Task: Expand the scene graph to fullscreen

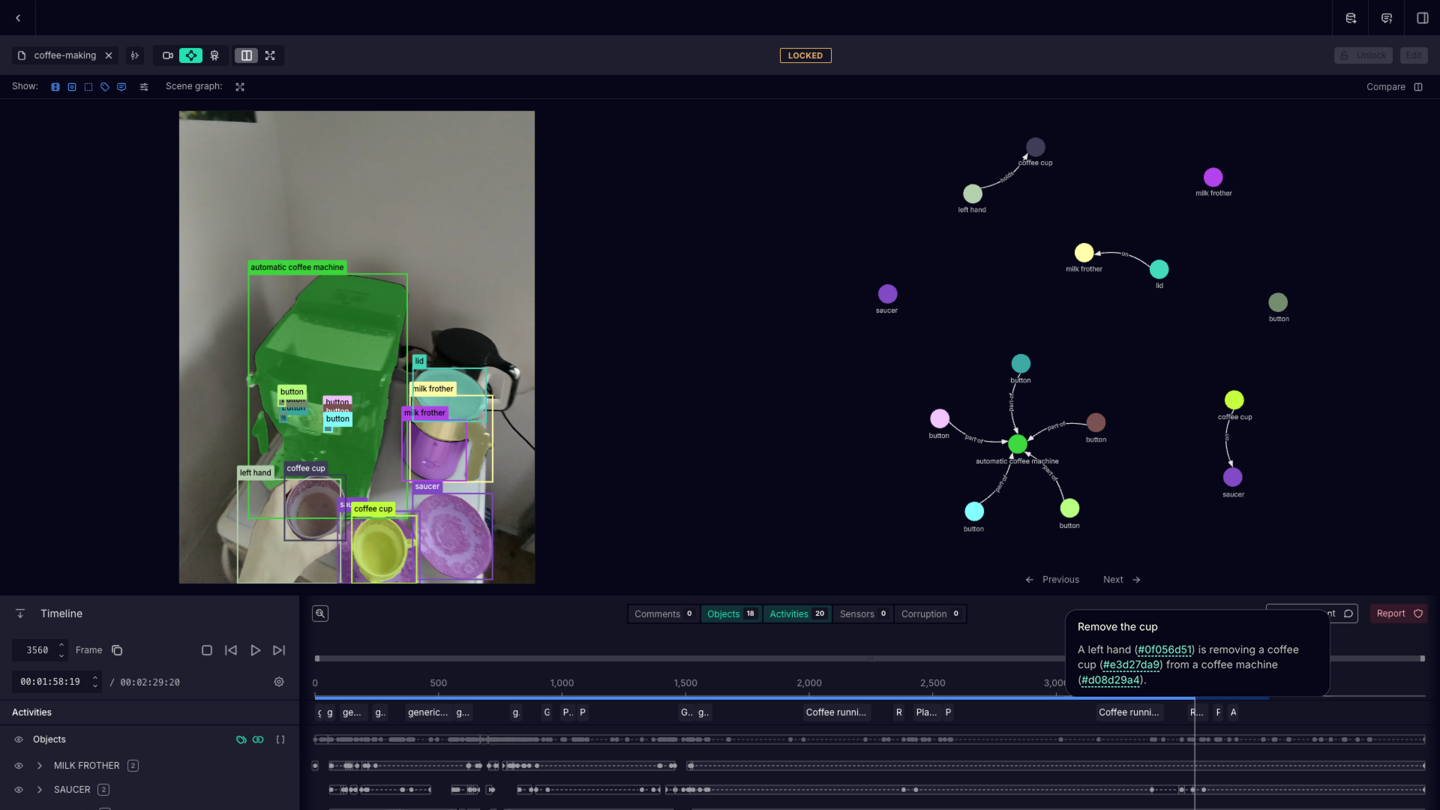Action: [x=240, y=87]
